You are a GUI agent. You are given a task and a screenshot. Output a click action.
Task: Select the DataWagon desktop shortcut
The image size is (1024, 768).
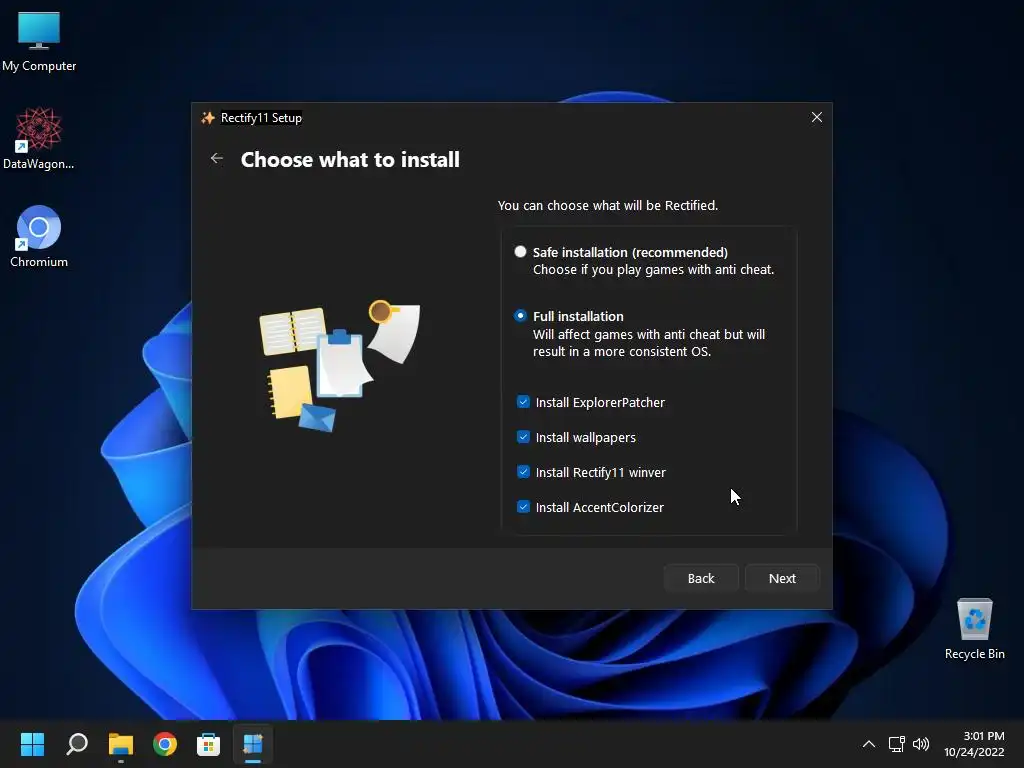39,138
